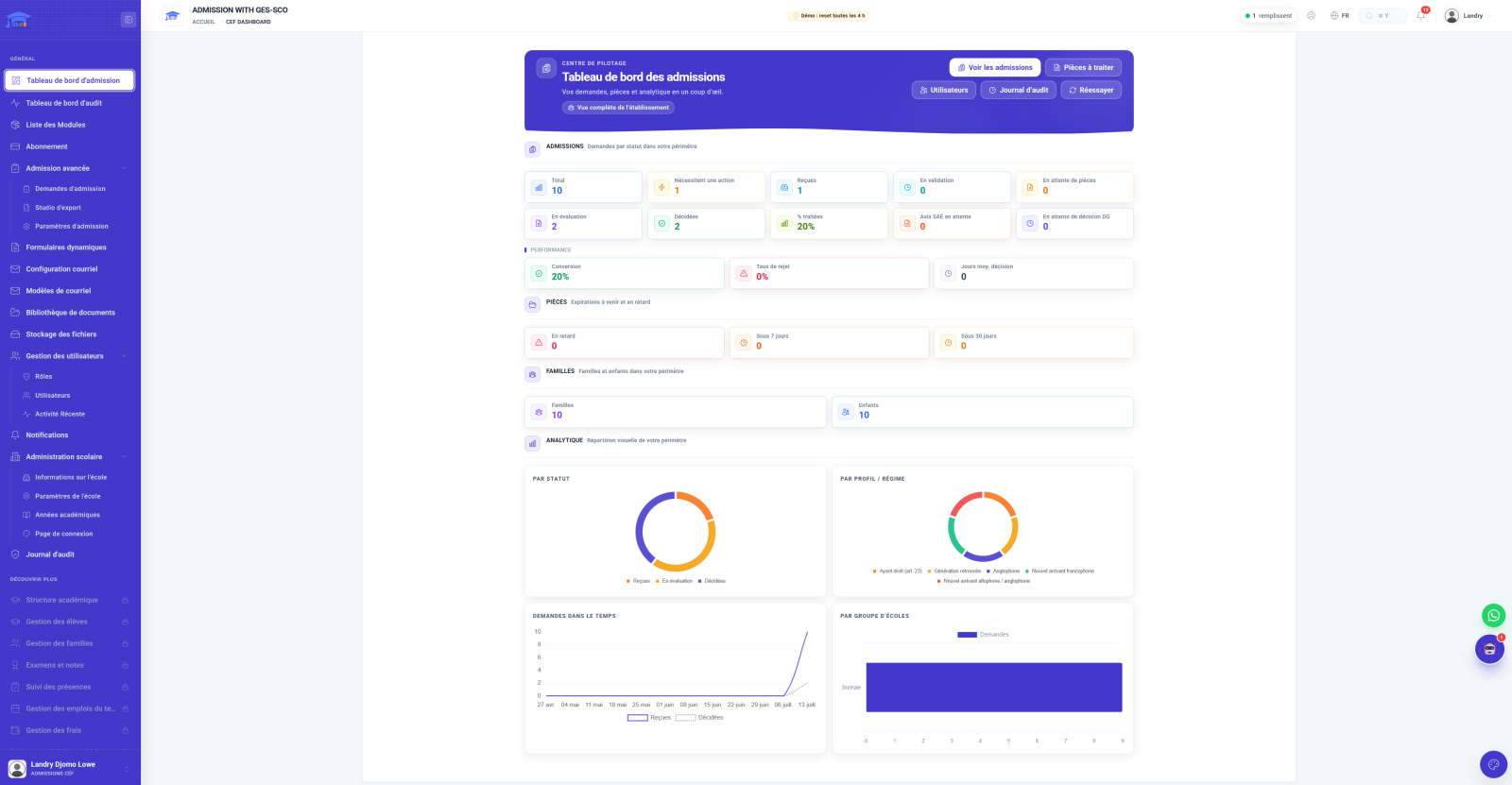The height and width of the screenshot is (785, 1512).
Task: Open the notifications bell in top bar
Action: (x=1420, y=15)
